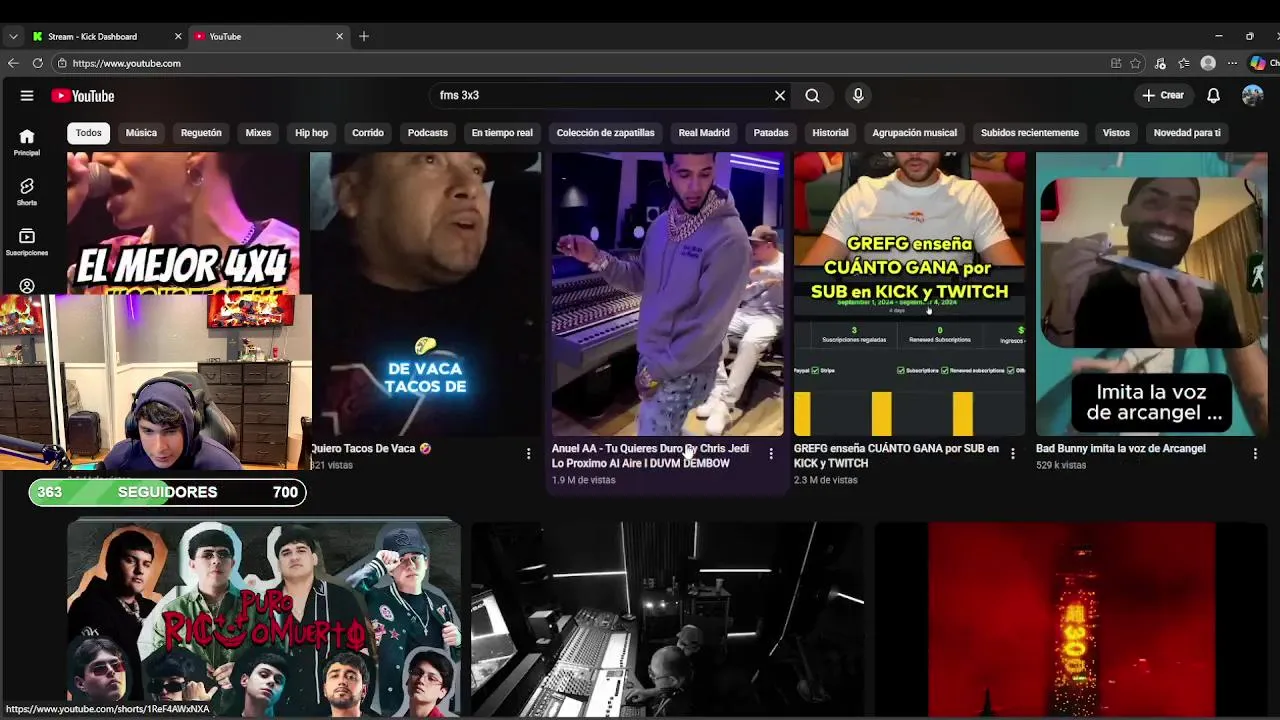Go back with the browser back arrow
Viewport: 1280px width, 720px height.
point(13,63)
